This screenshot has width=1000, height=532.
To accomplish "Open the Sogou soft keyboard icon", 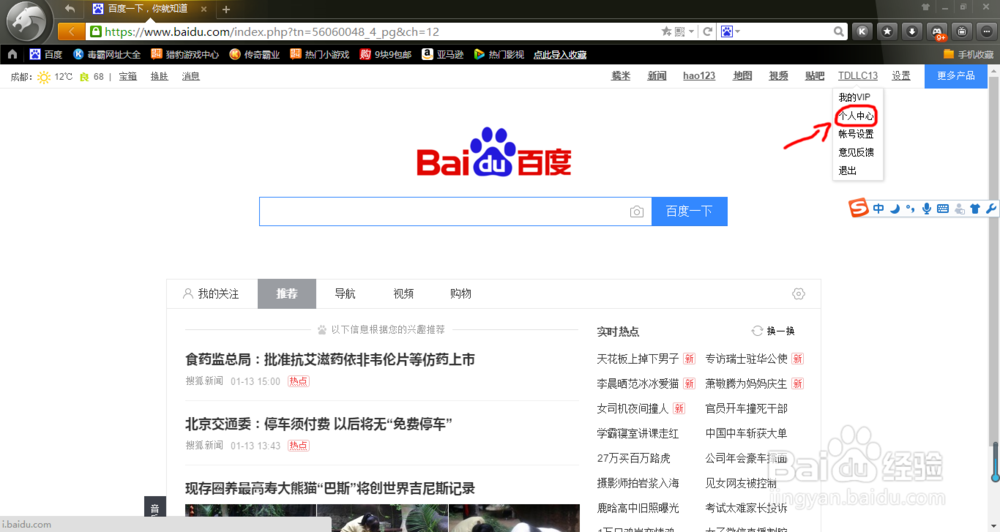I will [x=943, y=209].
